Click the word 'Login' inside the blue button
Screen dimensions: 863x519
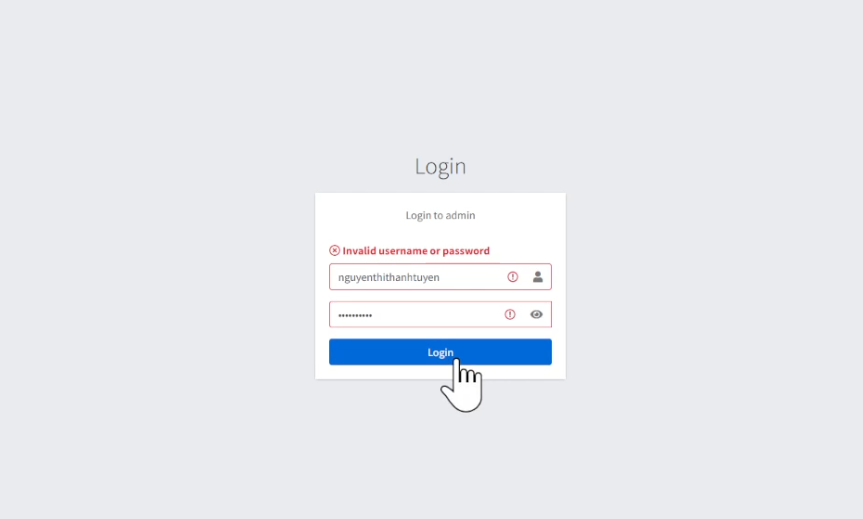pyautogui.click(x=440, y=352)
